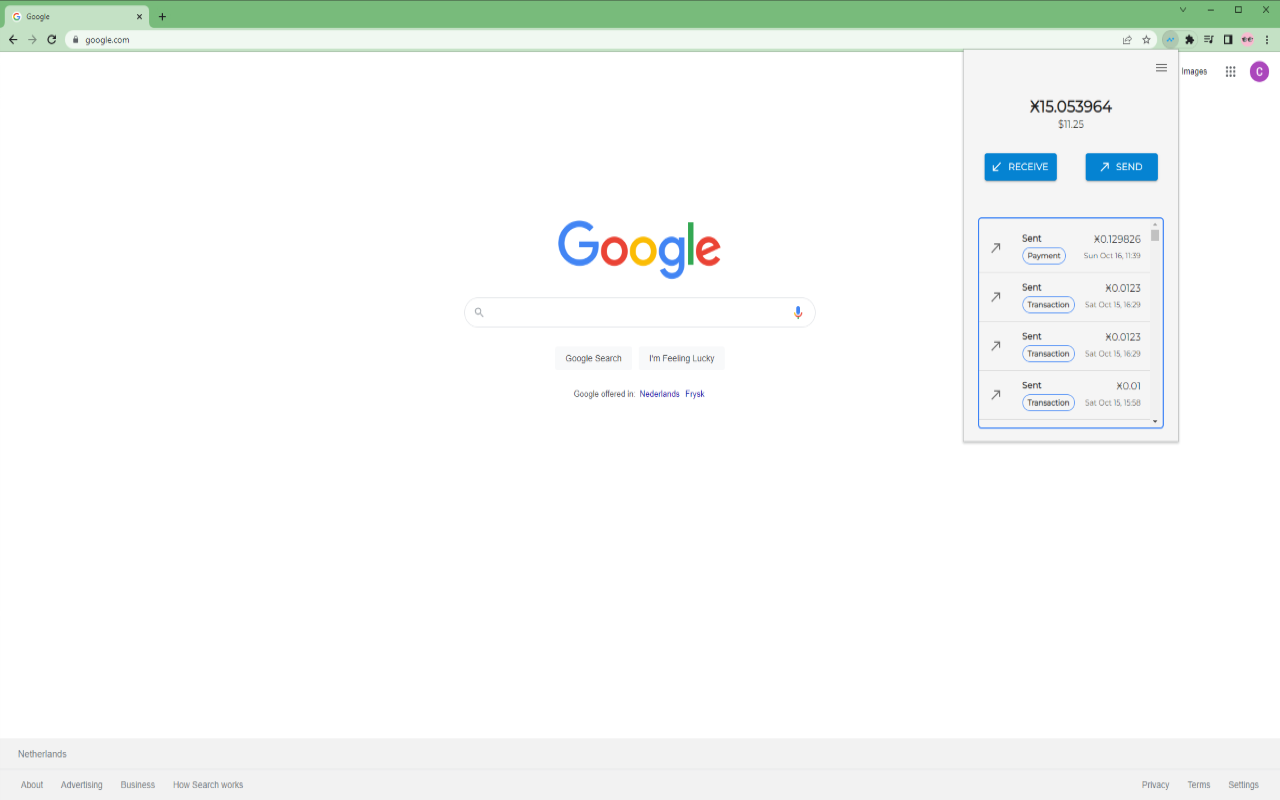This screenshot has width=1280, height=800.
Task: Open the Chrome three-dot menu
Action: coord(1267,40)
